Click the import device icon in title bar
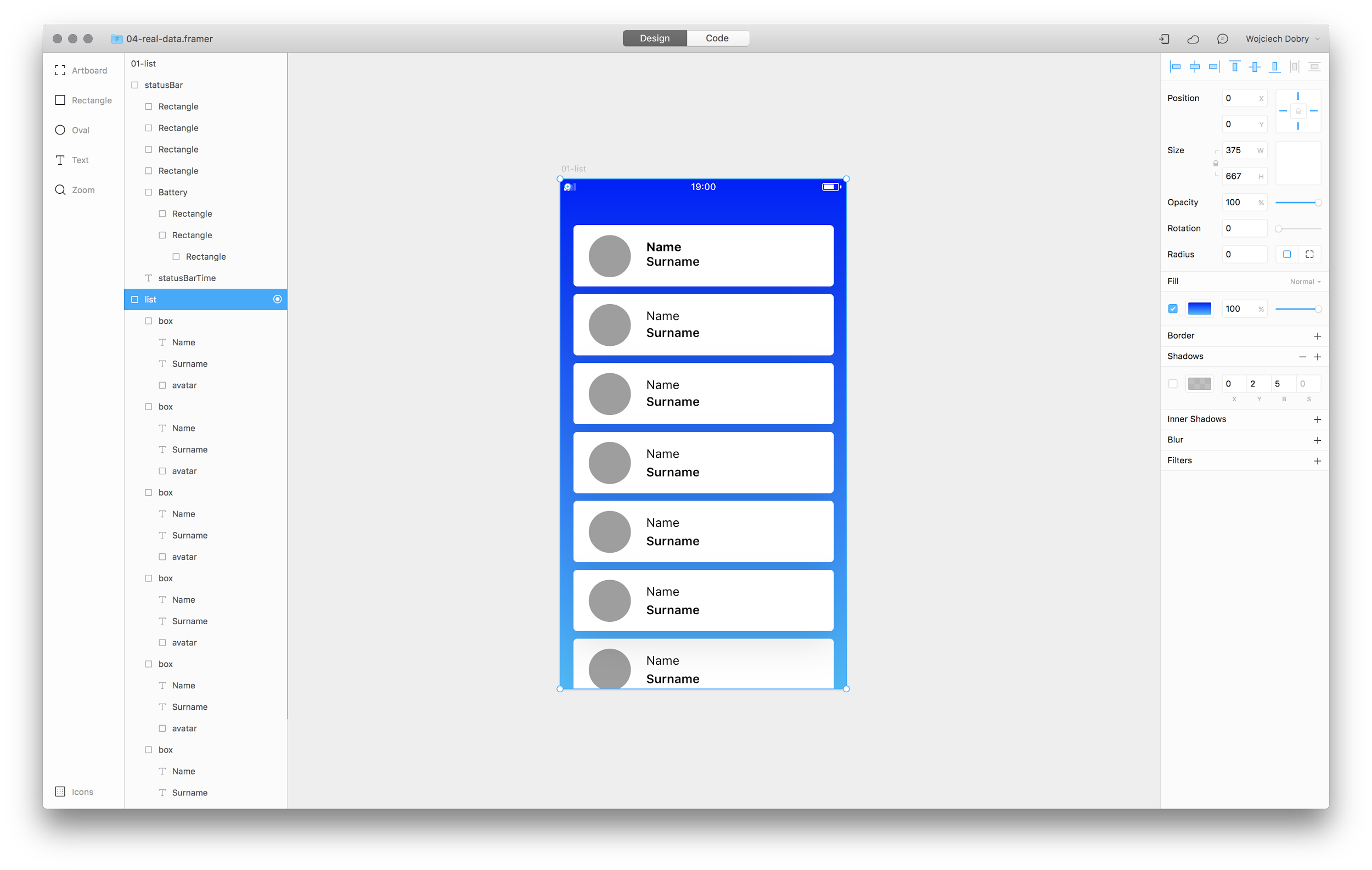Image resolution: width=1372 pixels, height=870 pixels. point(1165,39)
